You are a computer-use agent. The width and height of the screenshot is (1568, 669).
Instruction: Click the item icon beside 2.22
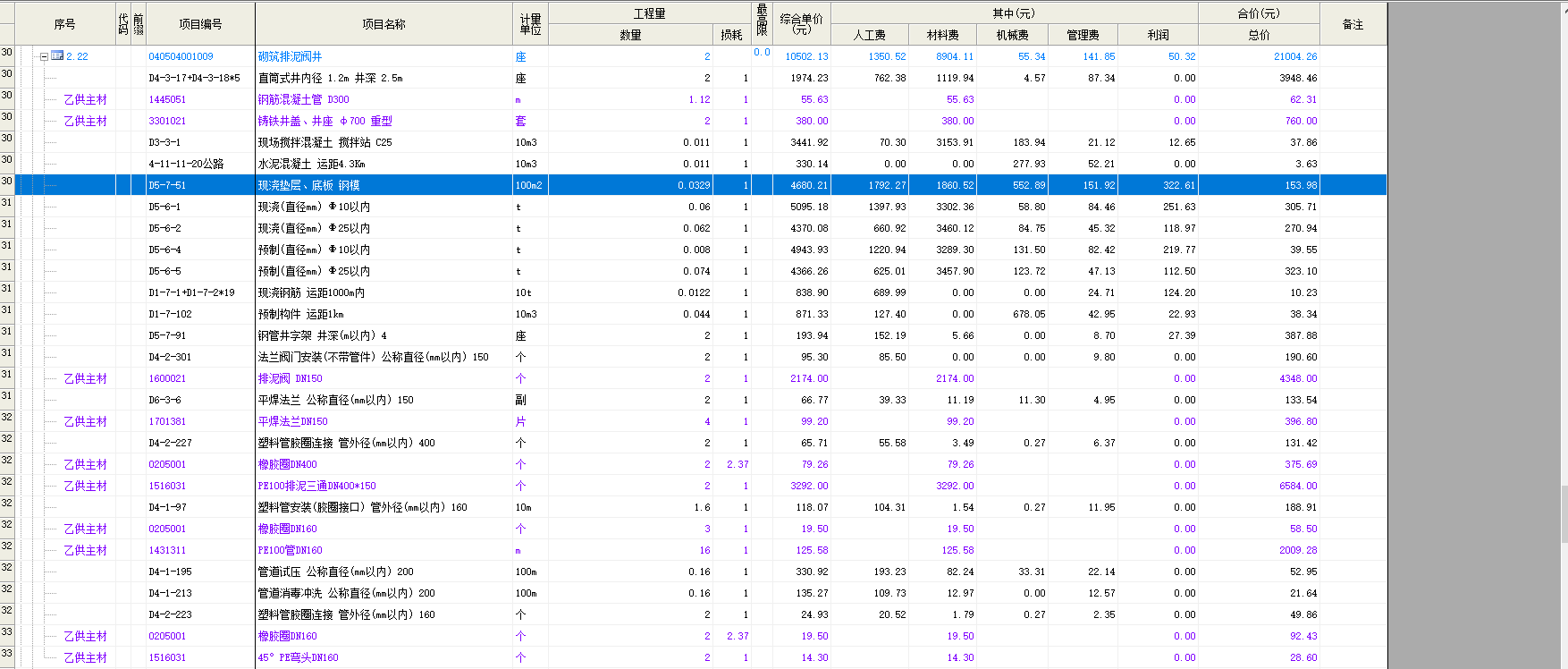[x=57, y=56]
